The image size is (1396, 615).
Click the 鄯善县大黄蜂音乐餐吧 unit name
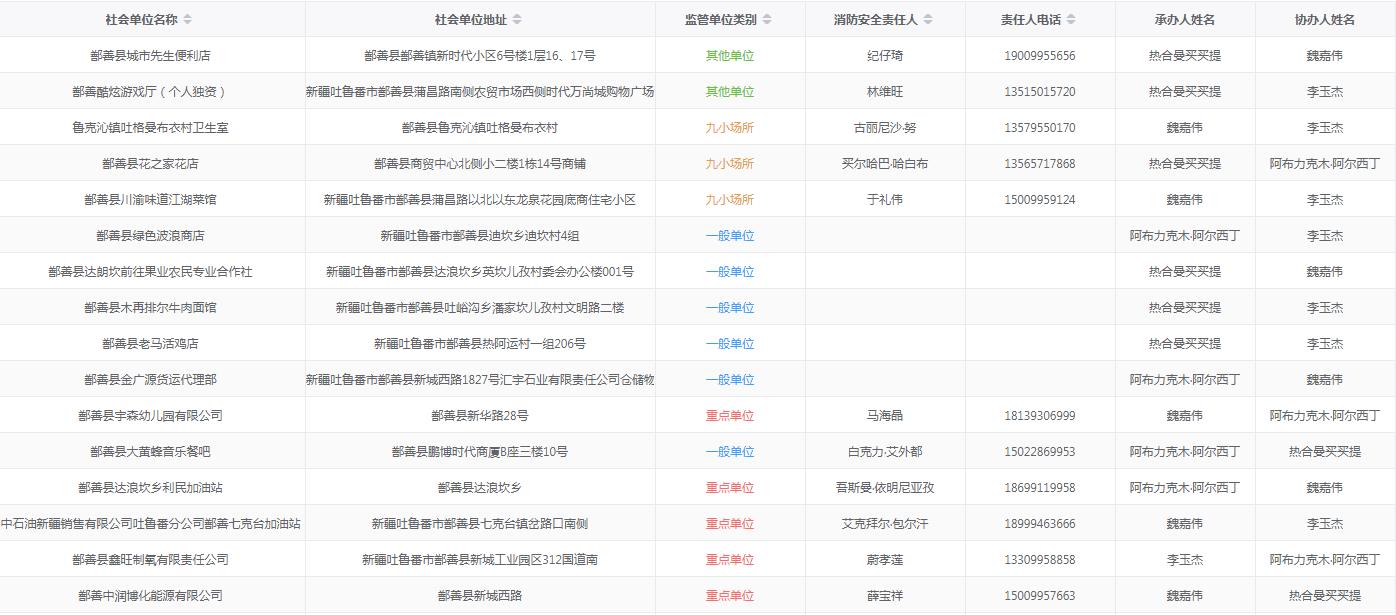150,452
